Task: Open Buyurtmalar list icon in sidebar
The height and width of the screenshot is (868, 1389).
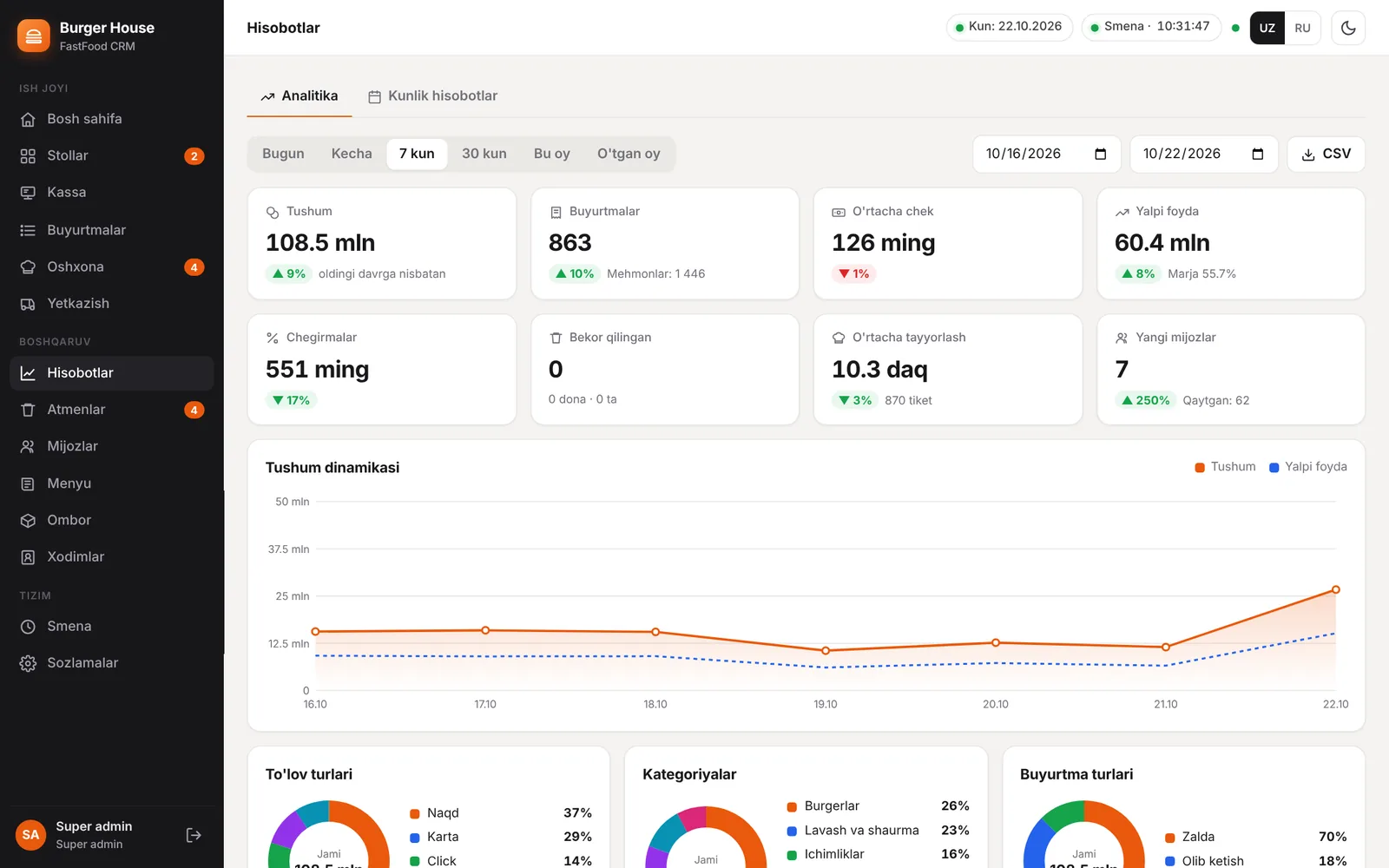Action: pyautogui.click(x=28, y=230)
